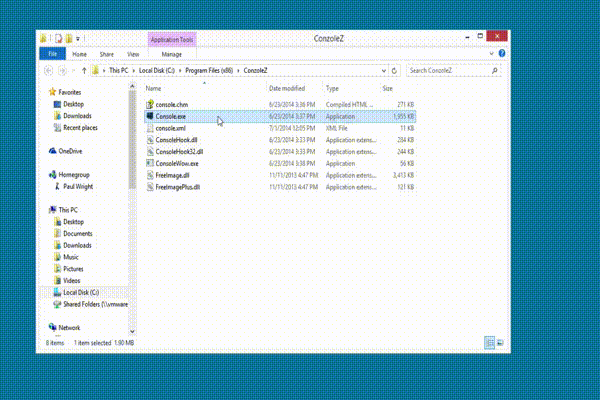
Task: Switch to the Large icons view layout
Action: pyautogui.click(x=500, y=343)
